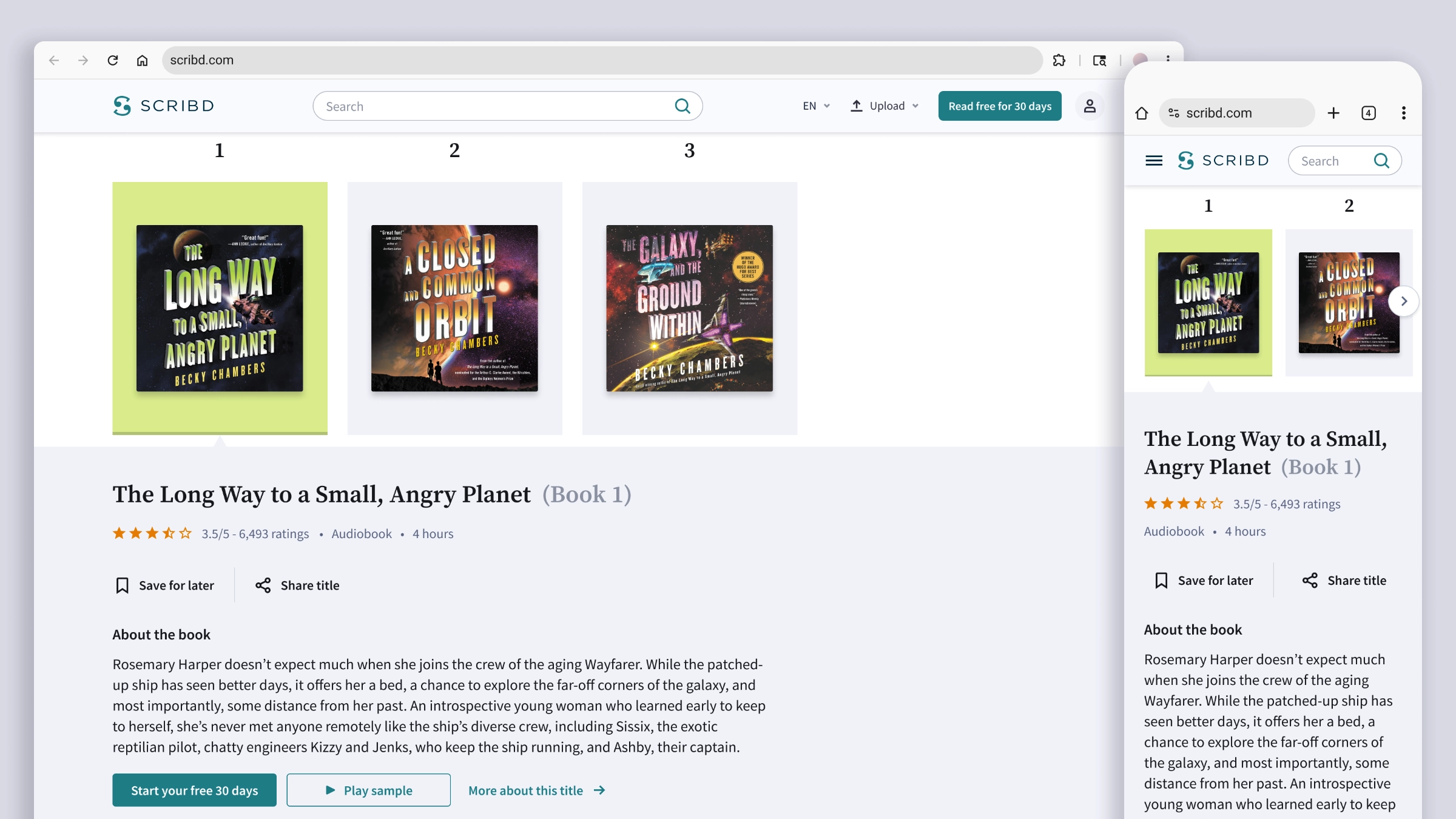Click the next arrow on the mobile book carousel
This screenshot has width=1456, height=819.
click(x=1404, y=301)
